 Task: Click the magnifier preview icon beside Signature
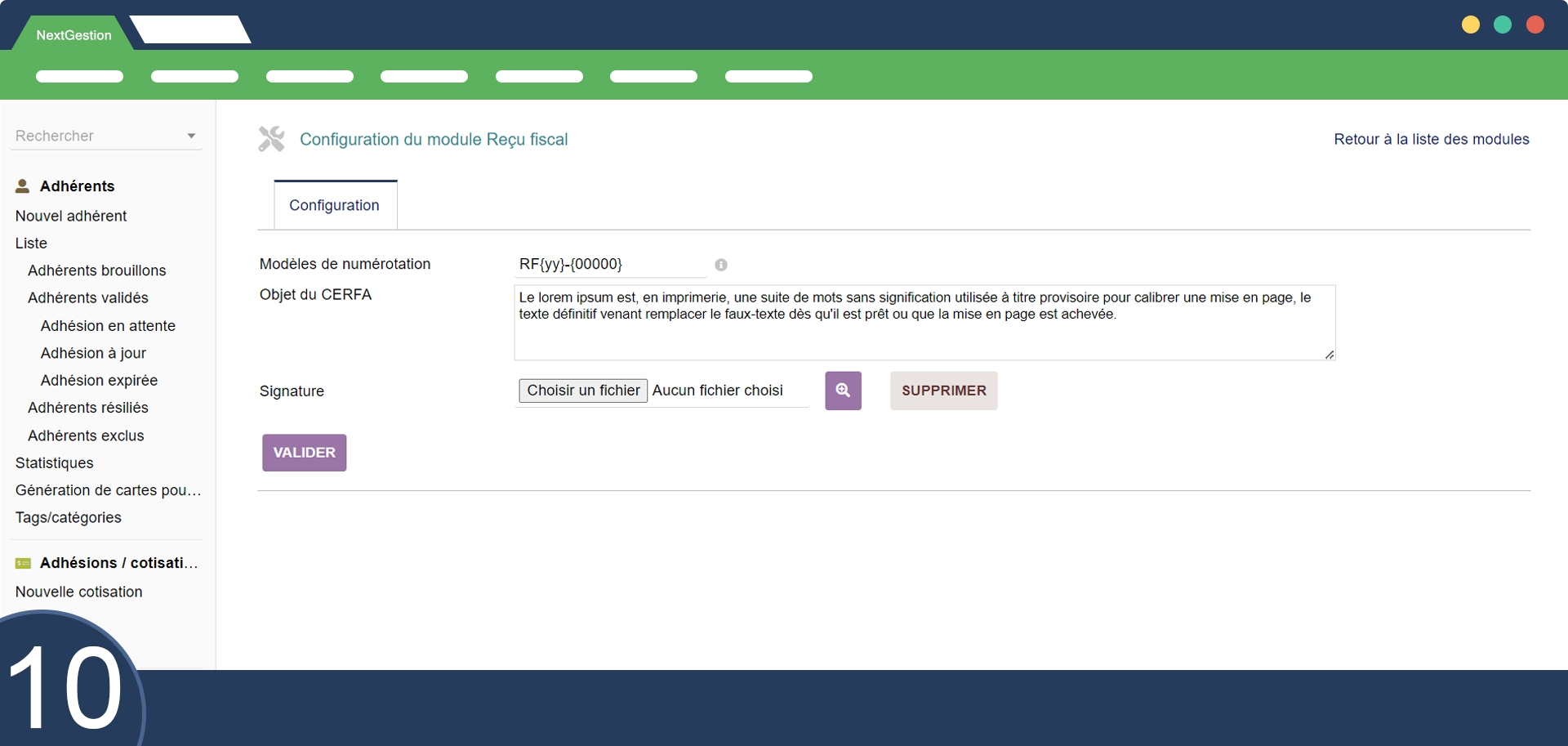[843, 391]
